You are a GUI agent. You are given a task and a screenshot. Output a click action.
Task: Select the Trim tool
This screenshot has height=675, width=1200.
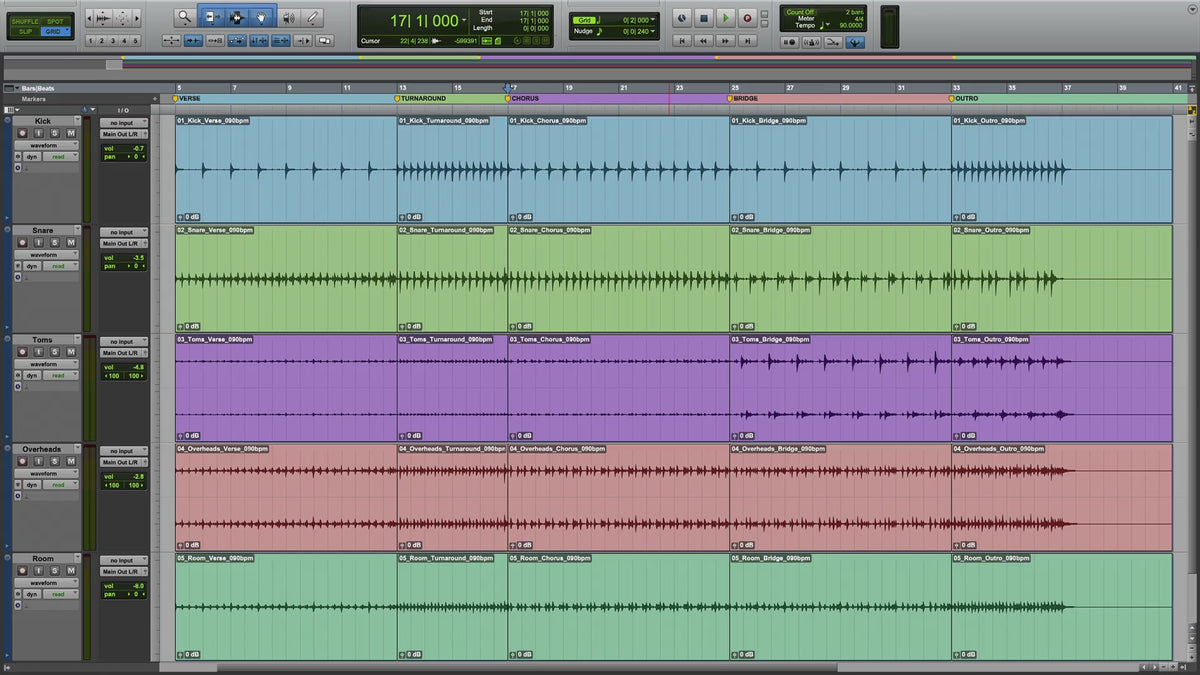pos(211,17)
